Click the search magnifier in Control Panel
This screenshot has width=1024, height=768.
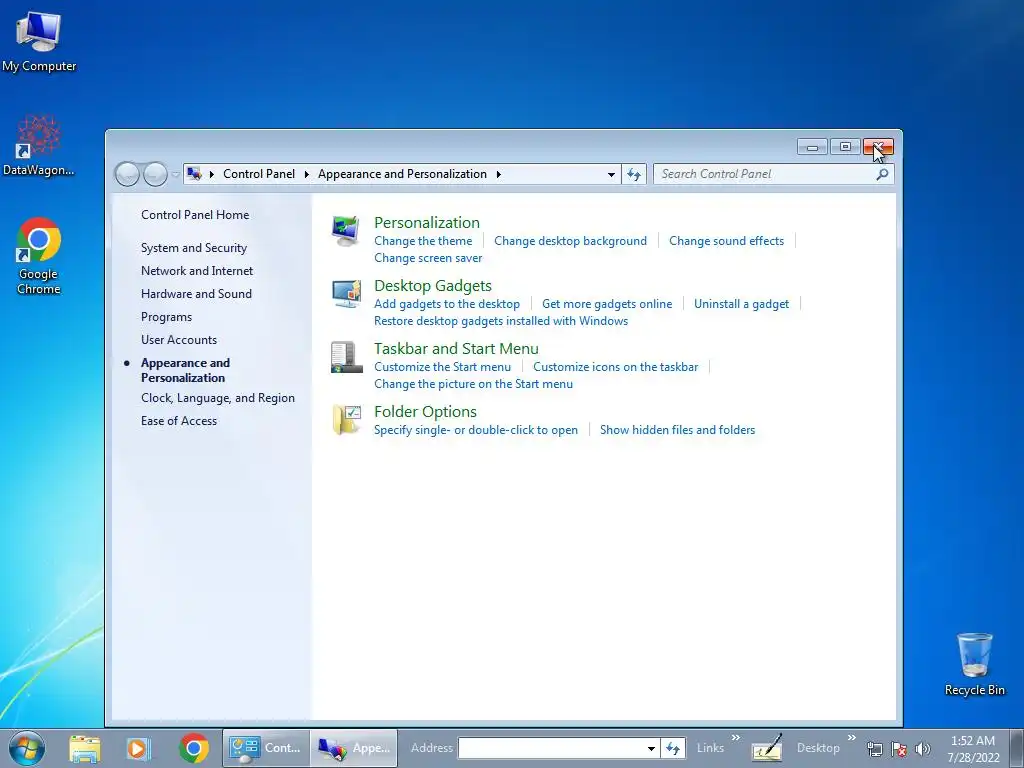point(882,174)
